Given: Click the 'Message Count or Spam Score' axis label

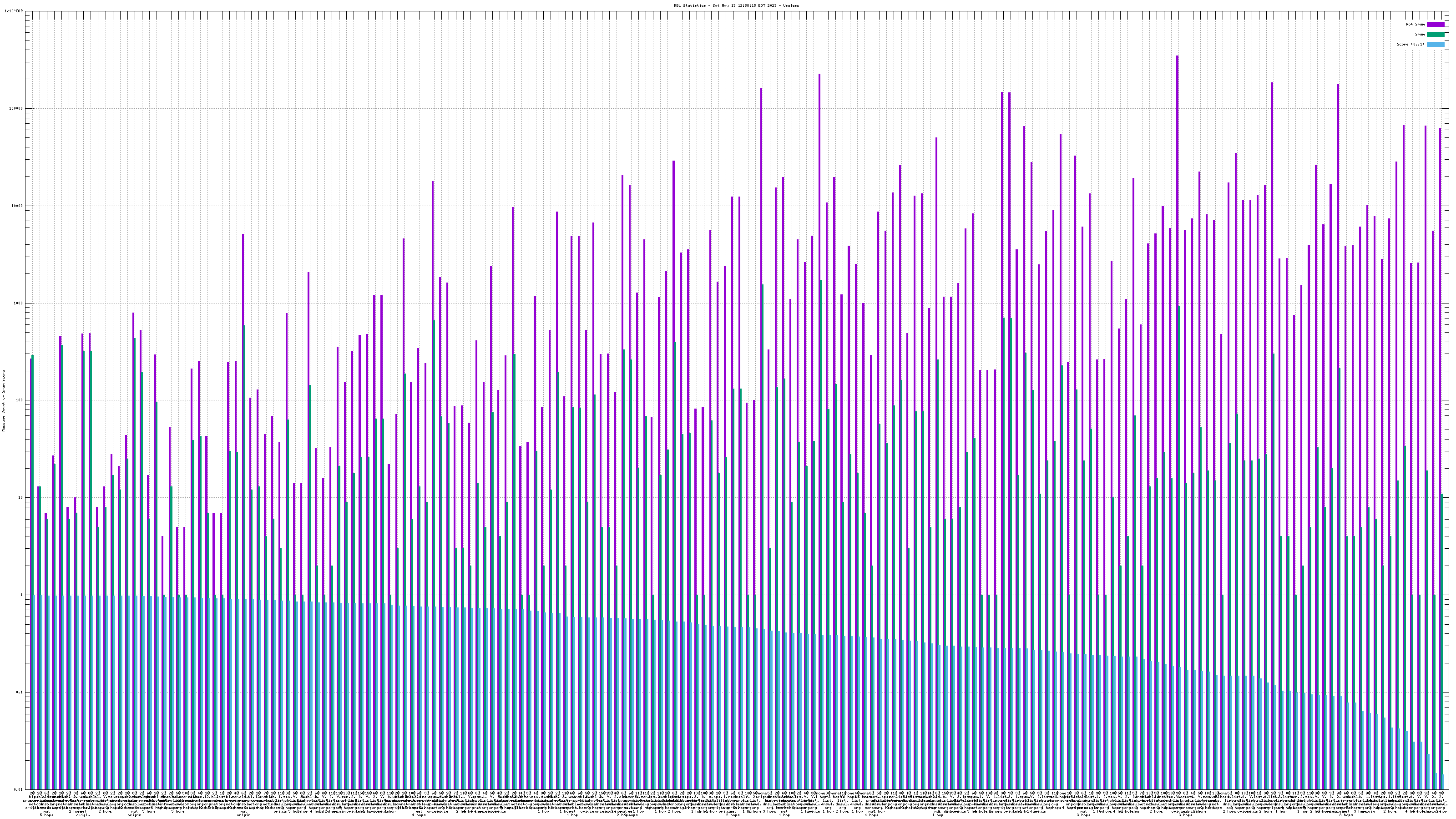Looking at the screenshot, I should (3, 401).
